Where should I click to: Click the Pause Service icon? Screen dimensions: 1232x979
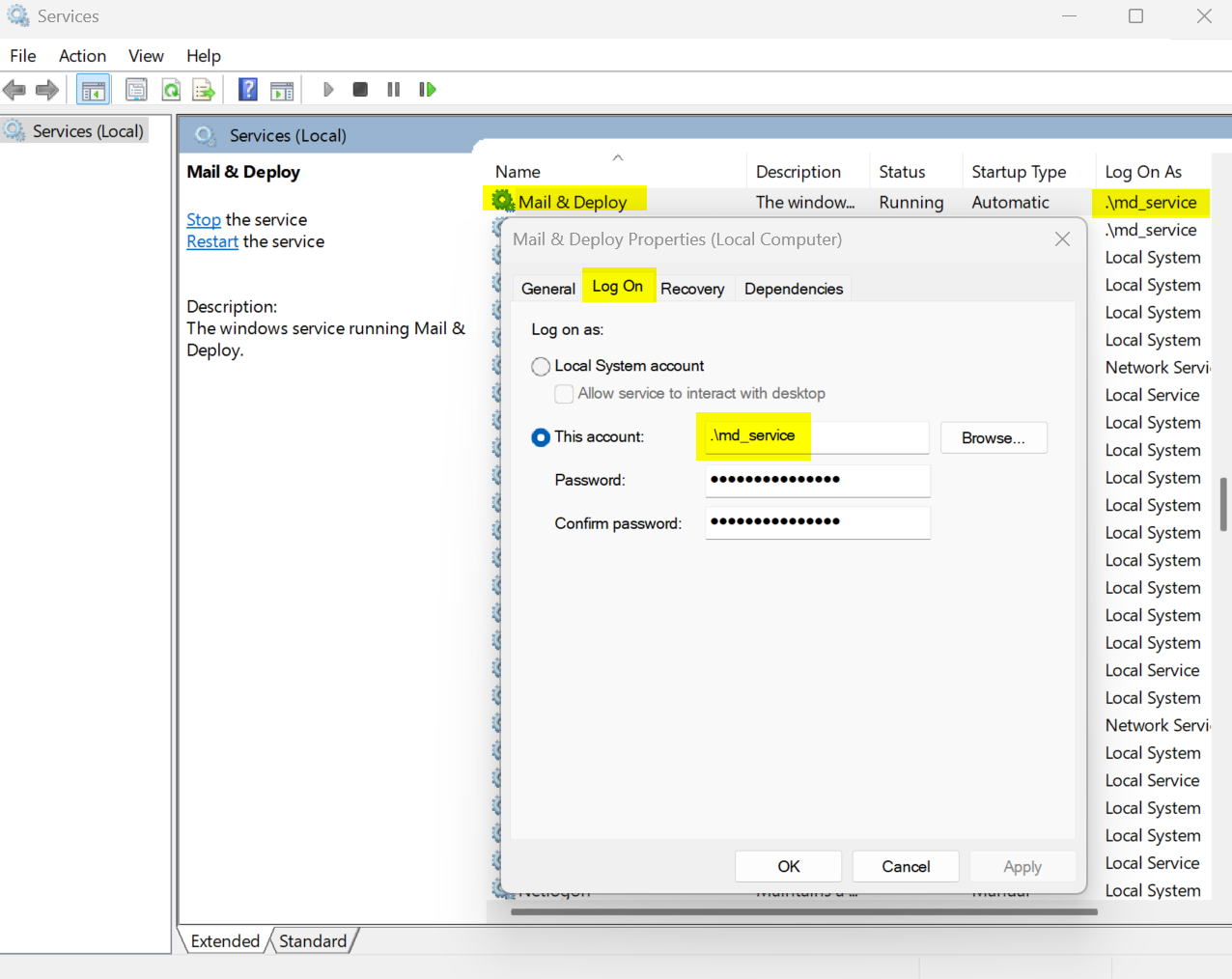click(x=393, y=90)
